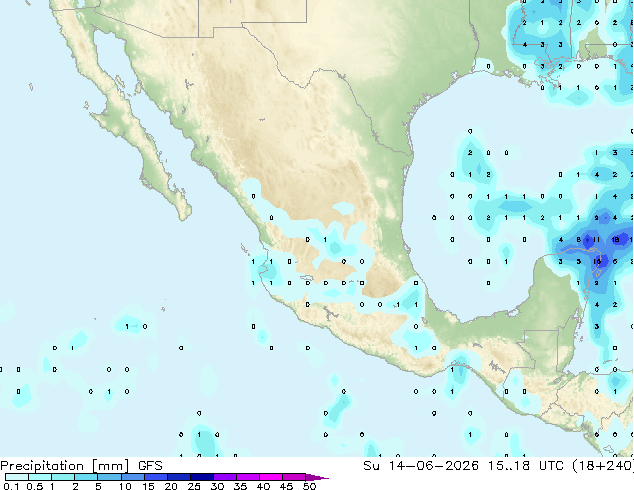Select the light blue 5–10 mm legend swatch

(x=109, y=477)
